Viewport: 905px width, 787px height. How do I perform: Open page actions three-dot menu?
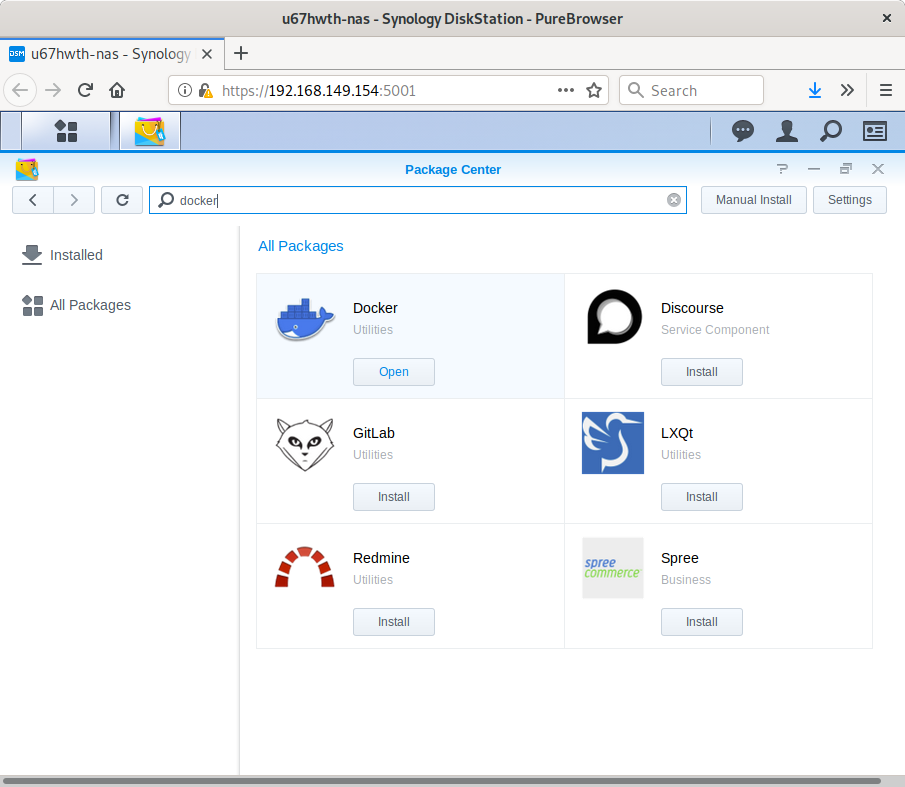pyautogui.click(x=566, y=91)
